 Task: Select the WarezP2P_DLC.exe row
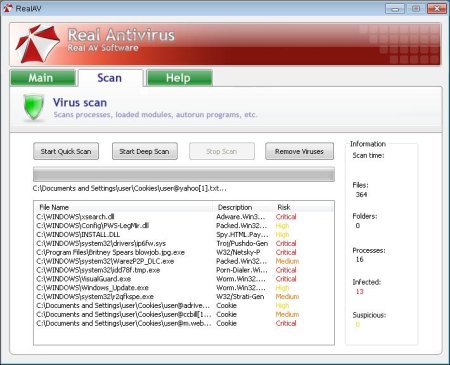(x=184, y=261)
